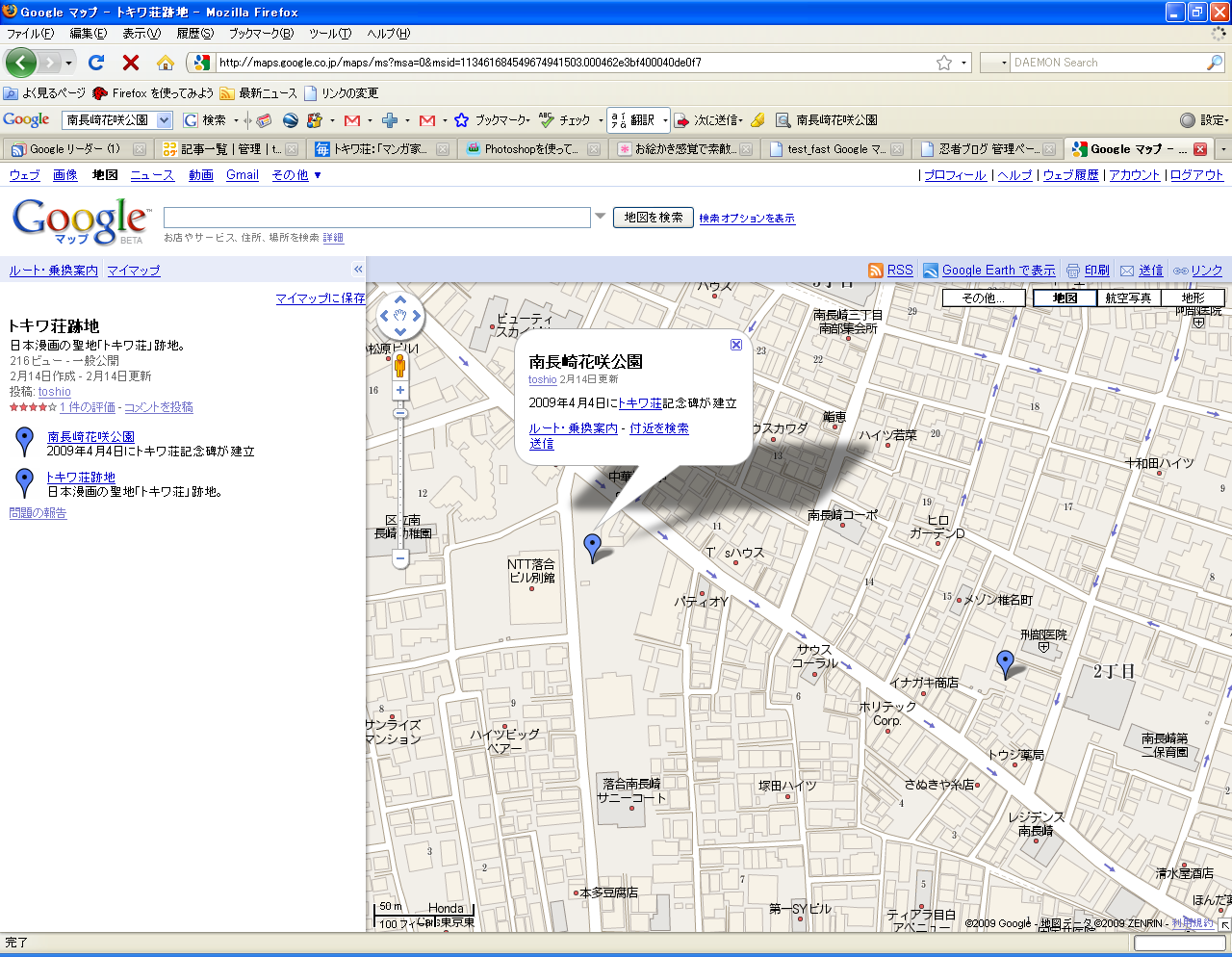The height and width of the screenshot is (957, 1232).
Task: Open Google Toolbar settings at the far right
Action: coord(1202,120)
